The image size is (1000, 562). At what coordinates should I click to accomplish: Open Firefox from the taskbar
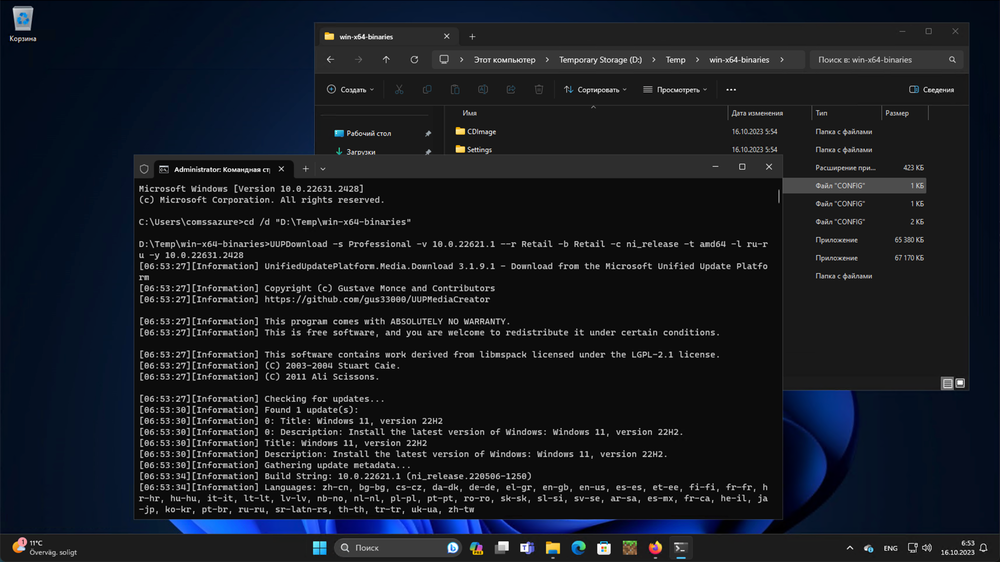(x=655, y=548)
